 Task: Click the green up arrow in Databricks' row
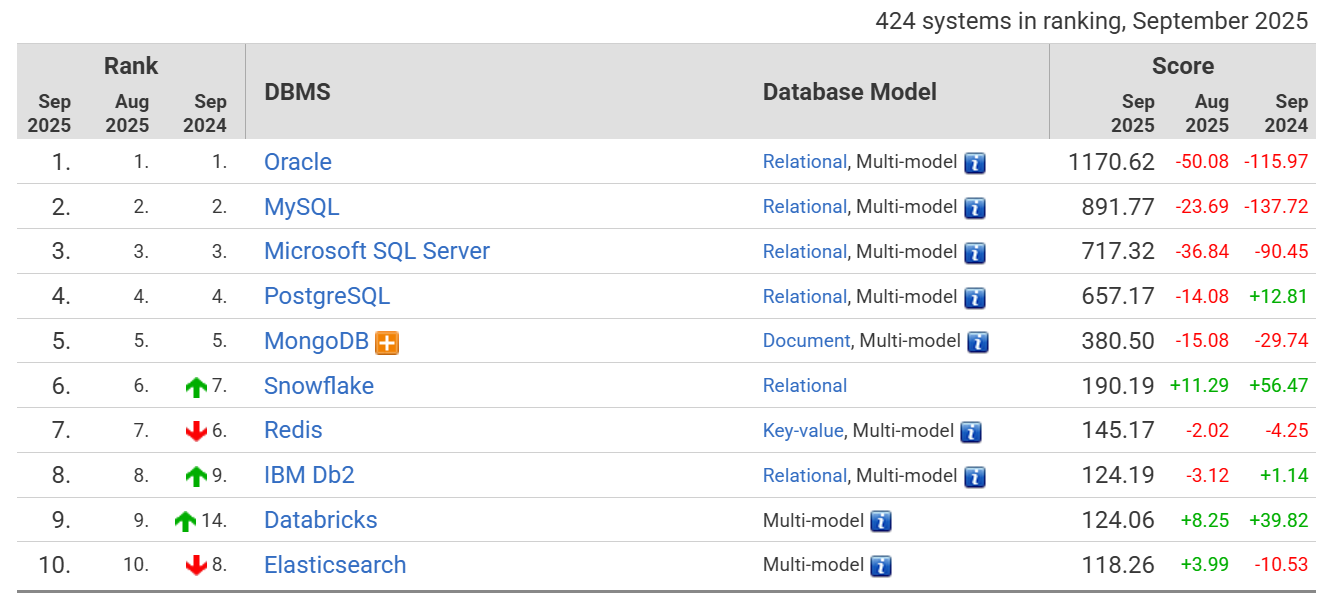pyautogui.click(x=185, y=521)
